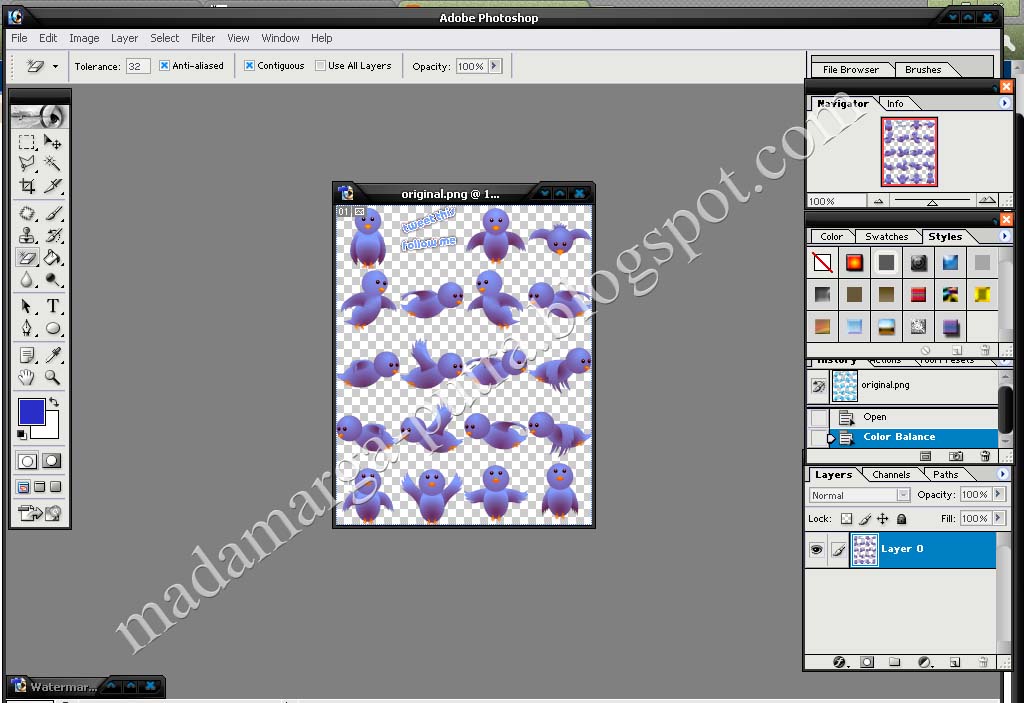Open Layers panel Opacity arrow
Image resolution: width=1024 pixels, height=703 pixels.
pos(999,495)
